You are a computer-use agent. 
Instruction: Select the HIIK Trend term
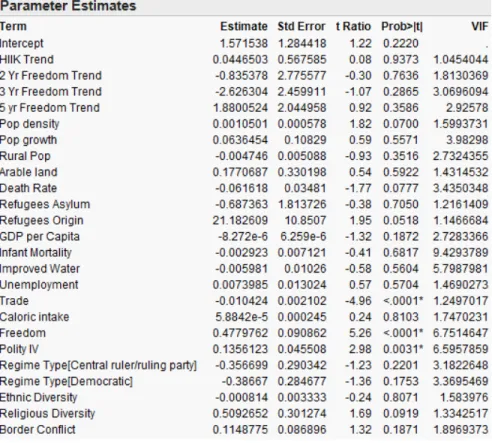coord(27,59)
